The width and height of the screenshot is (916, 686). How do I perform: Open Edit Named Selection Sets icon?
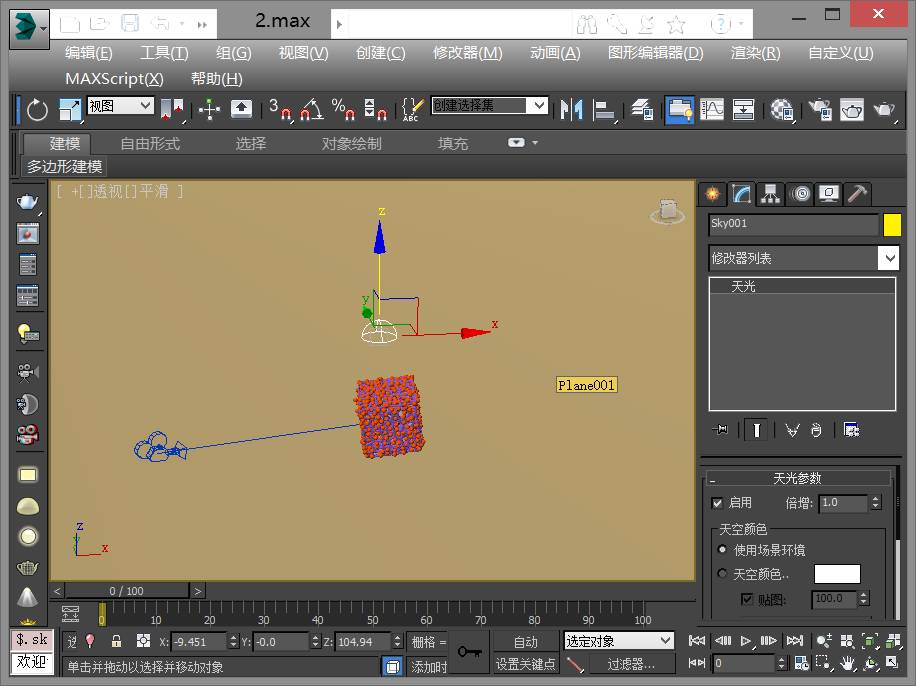click(x=412, y=109)
